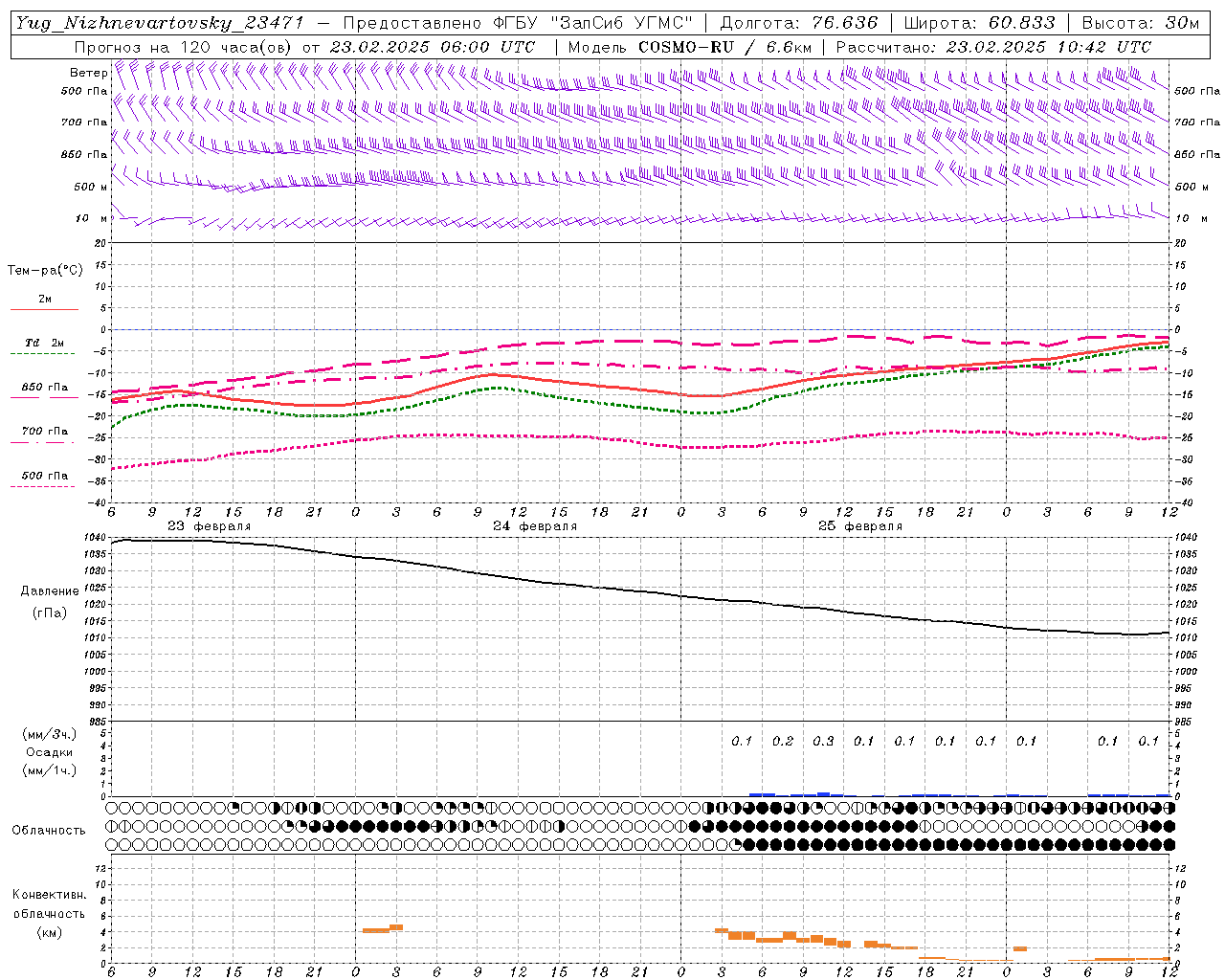Click the 23 февраля date label
Screen dimensions: 1225x980
[x=209, y=526]
